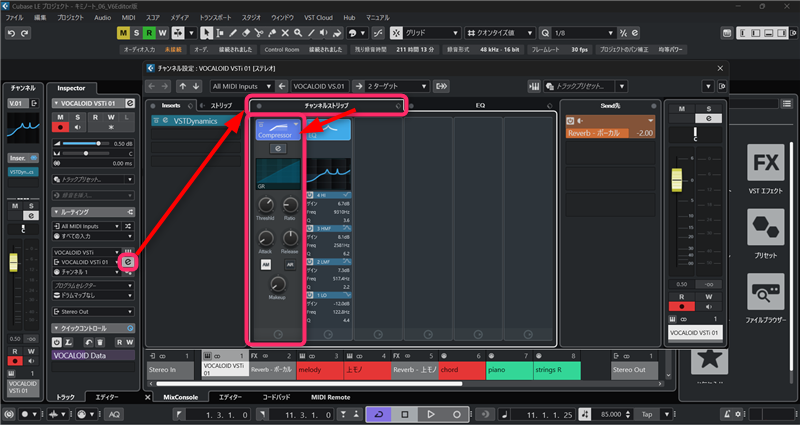This screenshot has width=800, height=425.
Task: Select the Play speaker tool
Action: click(324, 33)
